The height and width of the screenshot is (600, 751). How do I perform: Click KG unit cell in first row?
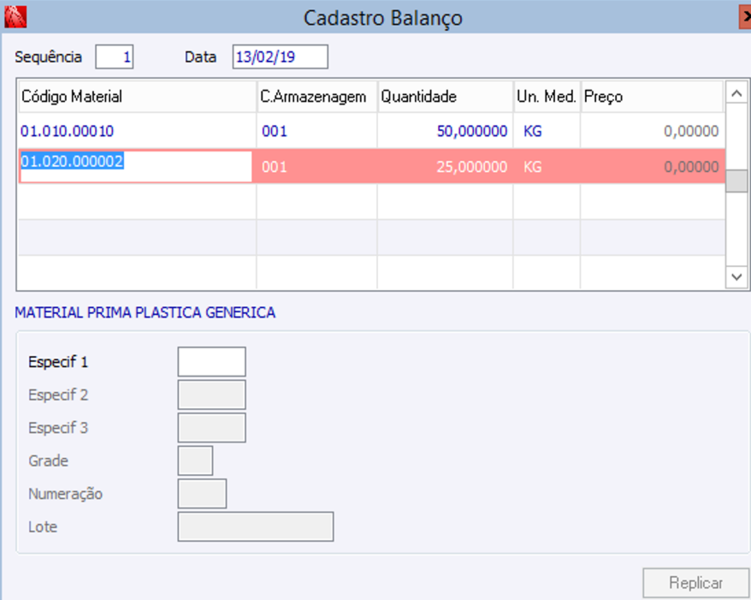point(546,131)
